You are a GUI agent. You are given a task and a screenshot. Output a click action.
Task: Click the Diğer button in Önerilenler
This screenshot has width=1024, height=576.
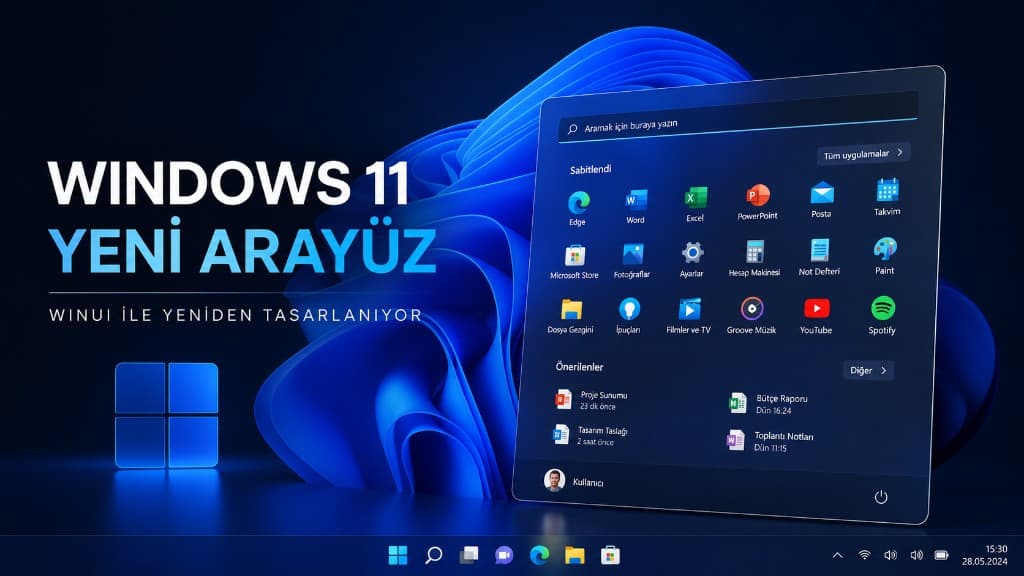[x=868, y=370]
